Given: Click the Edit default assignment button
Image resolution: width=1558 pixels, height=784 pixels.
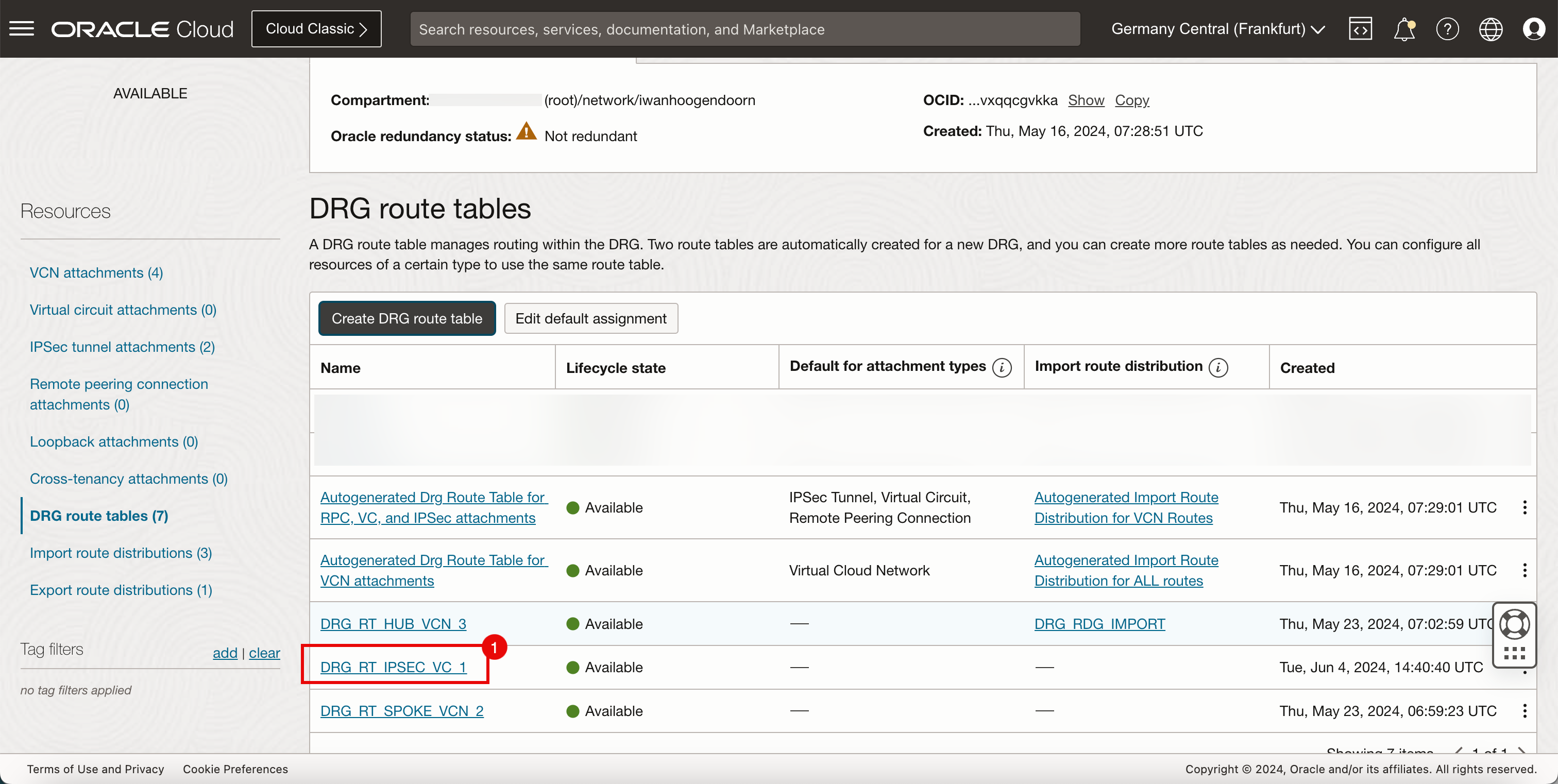Looking at the screenshot, I should tap(590, 318).
